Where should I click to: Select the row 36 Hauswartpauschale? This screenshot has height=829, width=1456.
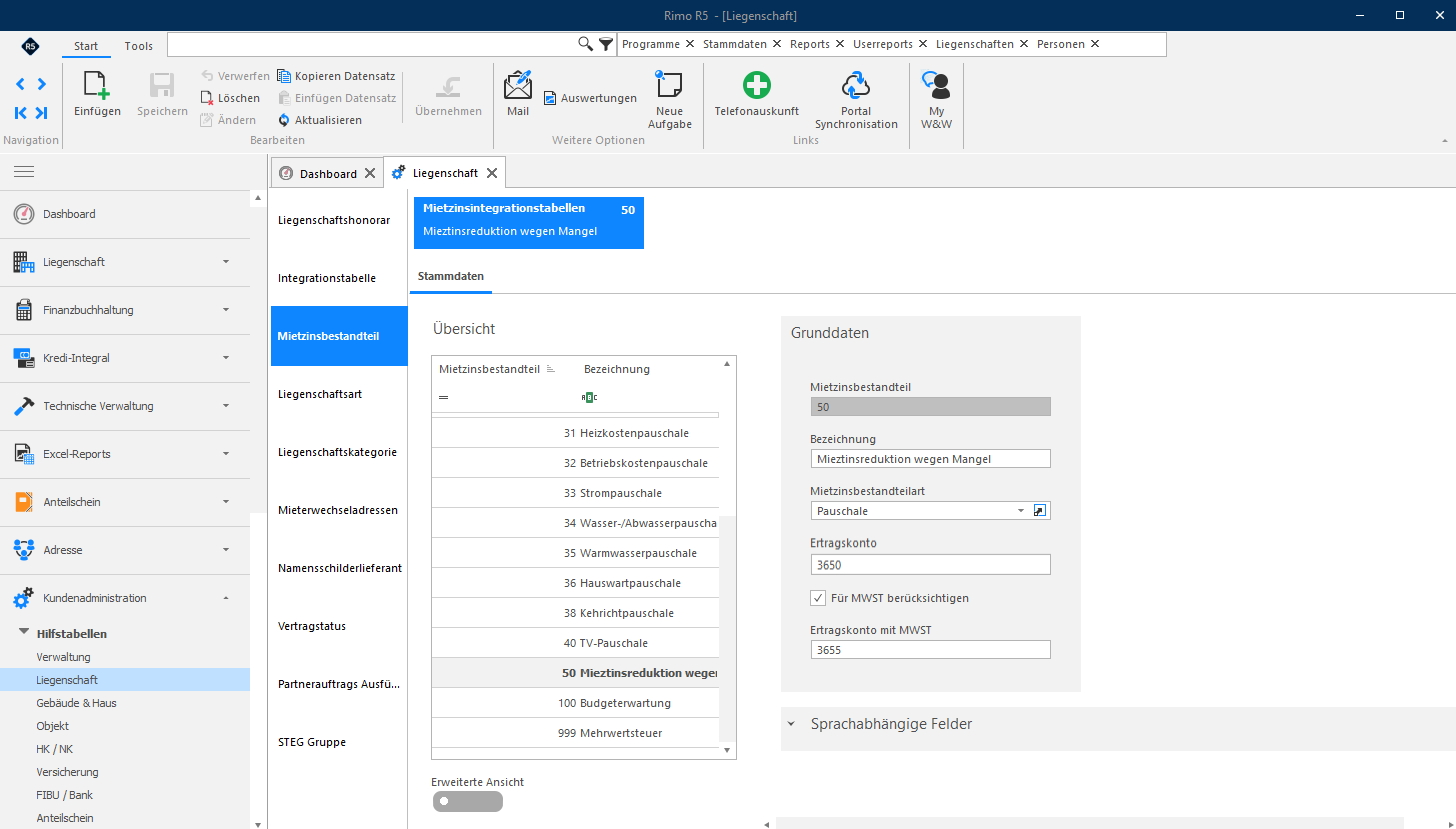click(x=575, y=583)
